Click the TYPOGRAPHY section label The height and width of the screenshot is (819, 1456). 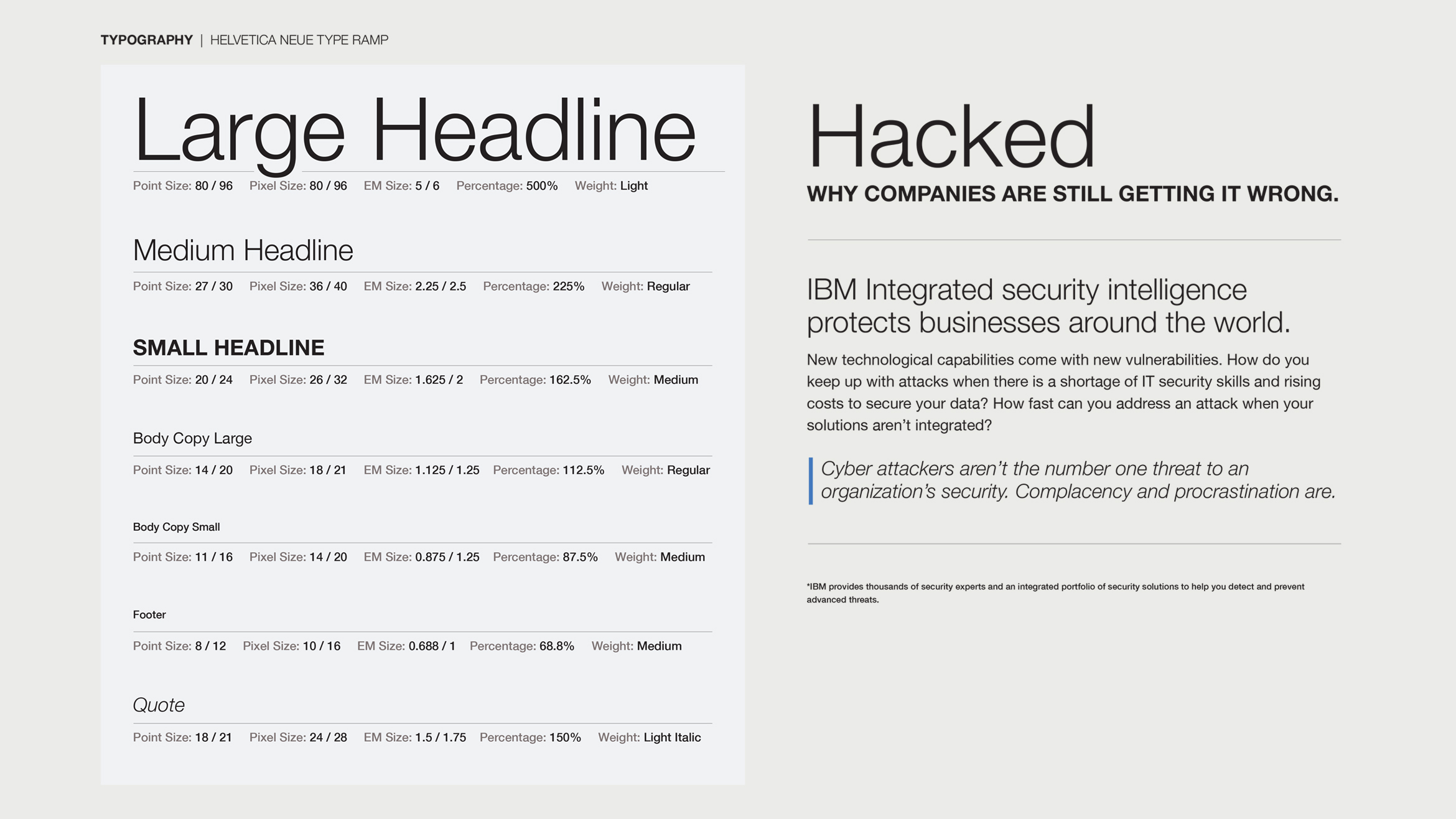147,40
